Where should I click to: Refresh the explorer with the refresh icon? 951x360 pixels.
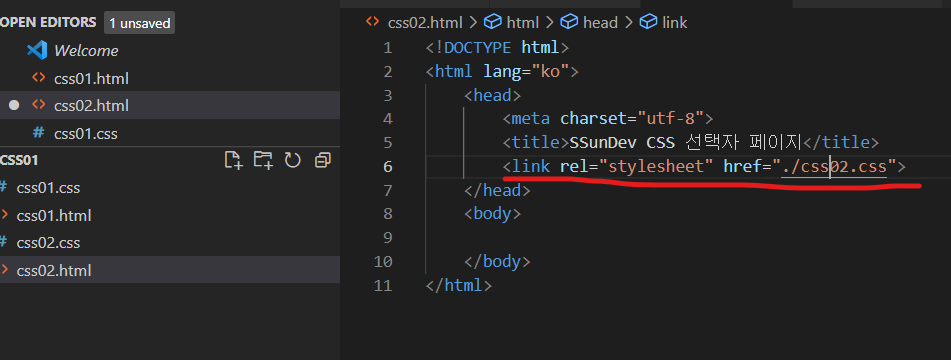pyautogui.click(x=293, y=160)
